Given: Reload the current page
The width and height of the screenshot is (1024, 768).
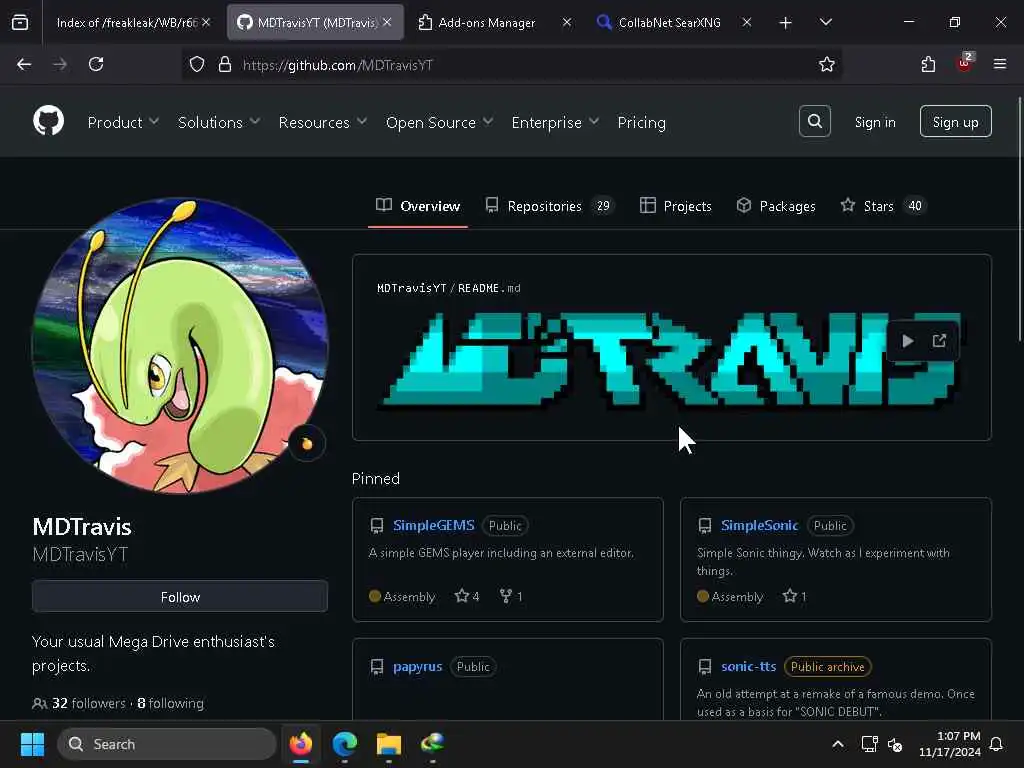Looking at the screenshot, I should pos(96,64).
